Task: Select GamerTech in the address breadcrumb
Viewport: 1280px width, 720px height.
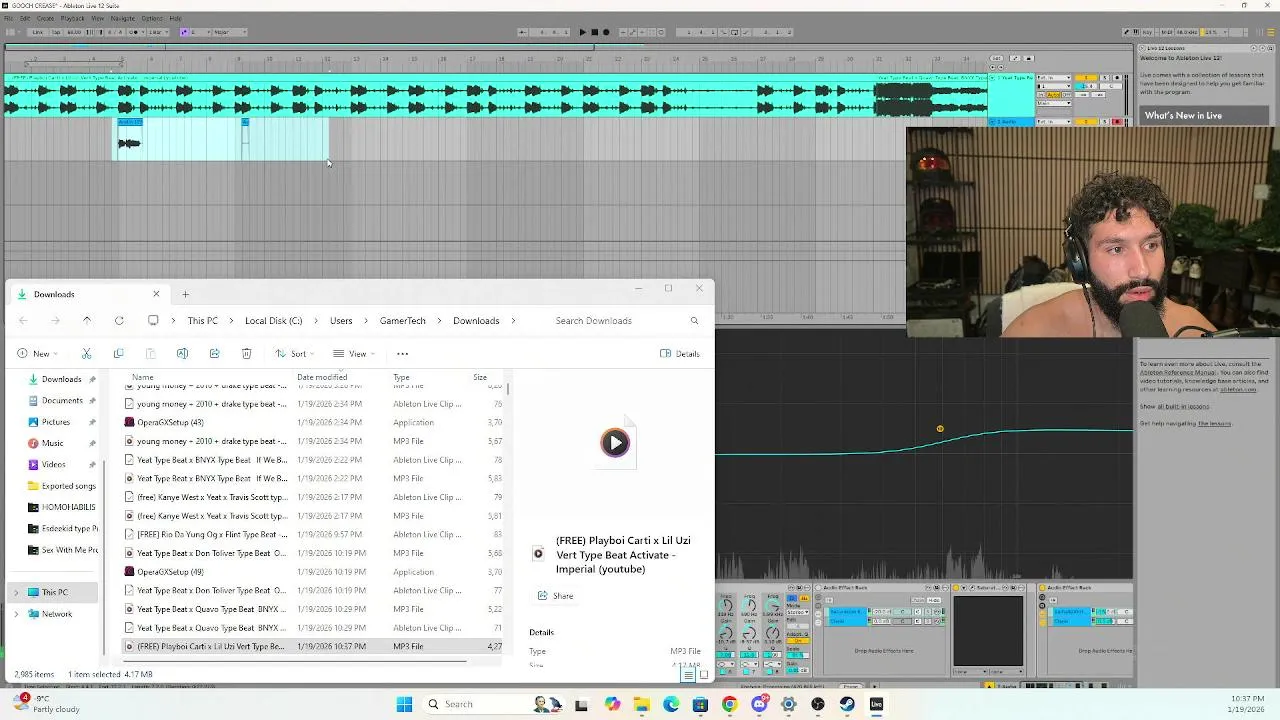Action: [403, 321]
